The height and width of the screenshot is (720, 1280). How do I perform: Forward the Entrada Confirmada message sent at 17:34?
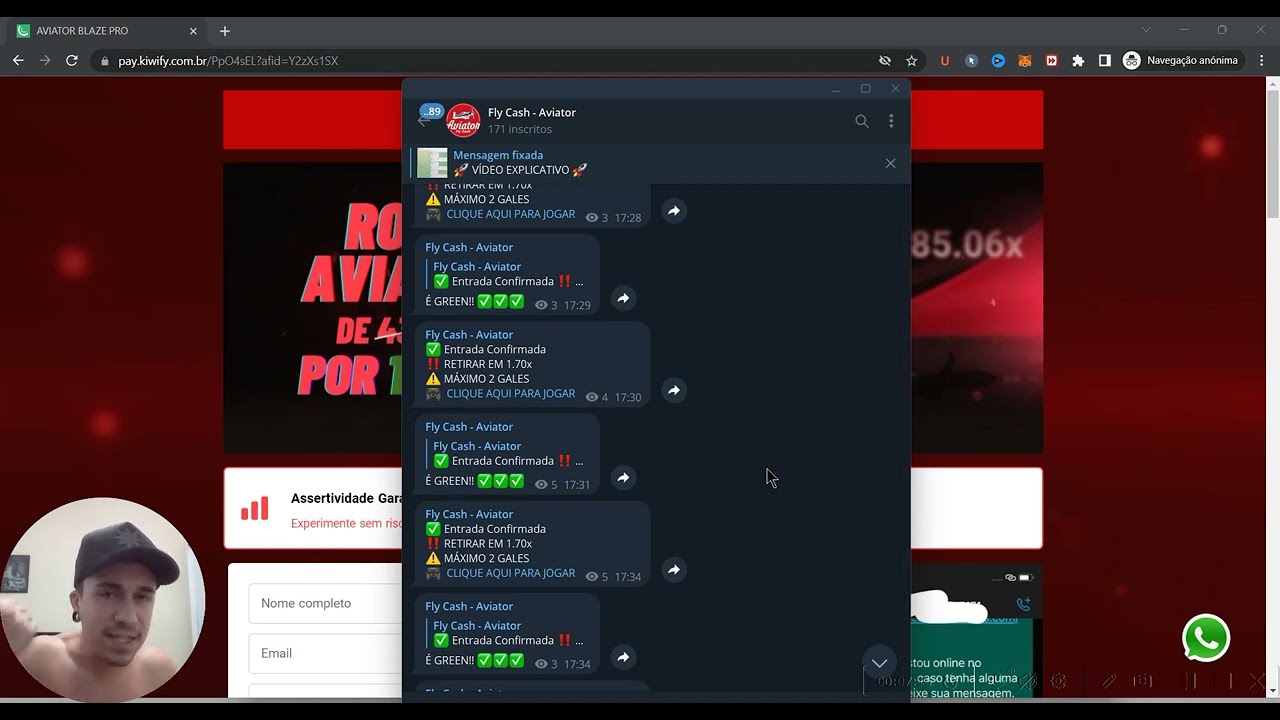[x=674, y=569]
